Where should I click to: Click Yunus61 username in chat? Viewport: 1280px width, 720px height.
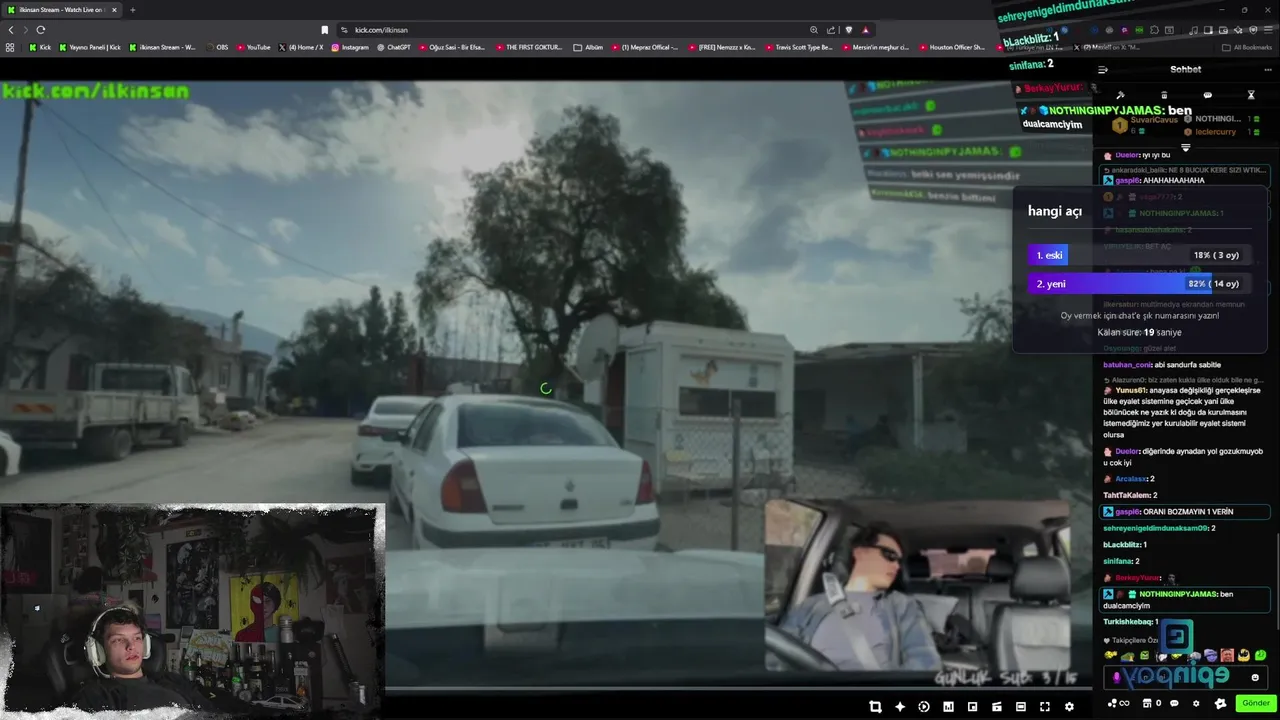click(x=1133, y=391)
